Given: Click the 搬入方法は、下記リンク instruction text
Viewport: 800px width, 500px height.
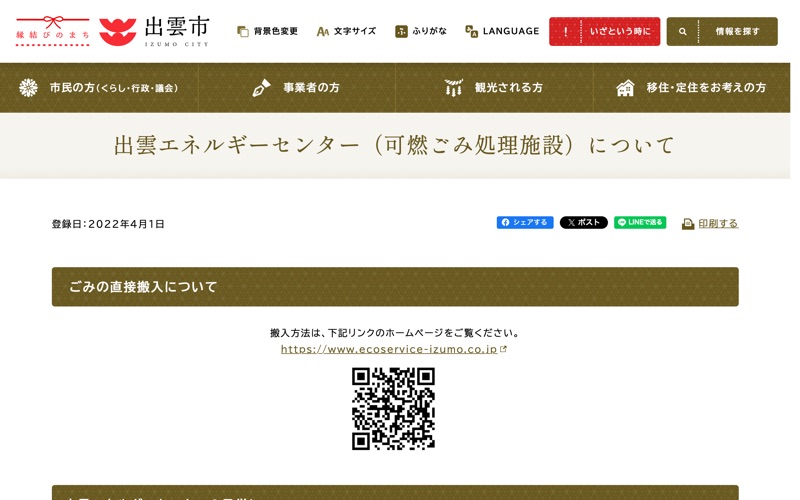Looking at the screenshot, I should pyautogui.click(x=394, y=333).
